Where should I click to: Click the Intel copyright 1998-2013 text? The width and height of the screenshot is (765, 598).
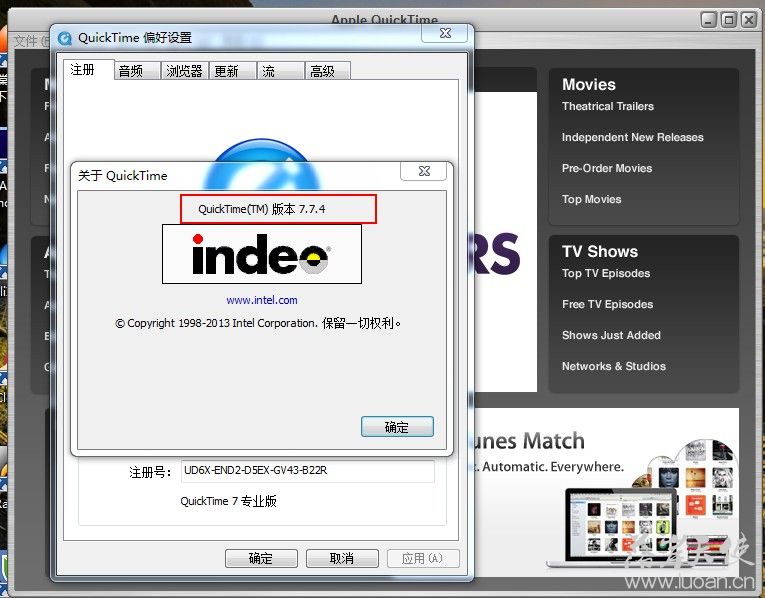click(258, 323)
